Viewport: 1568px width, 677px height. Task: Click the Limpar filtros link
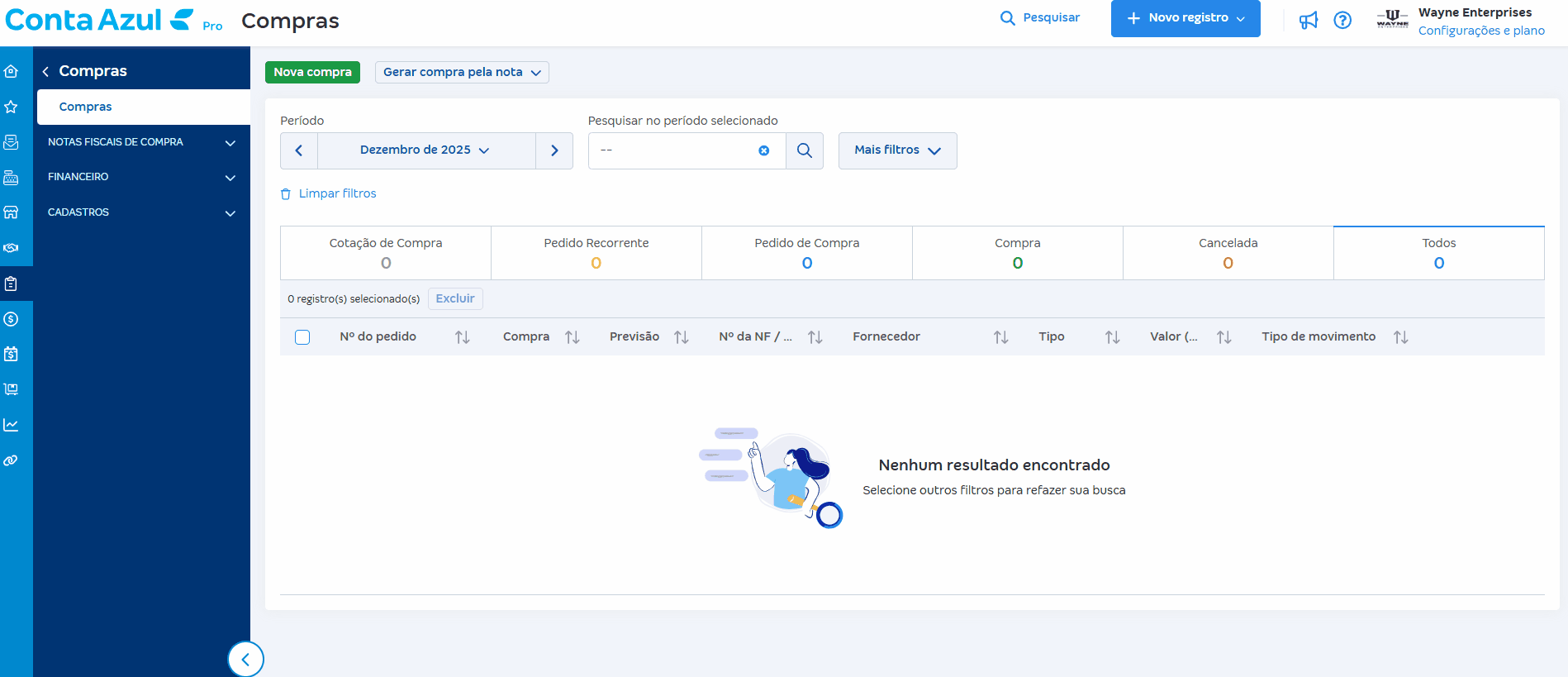pos(337,193)
